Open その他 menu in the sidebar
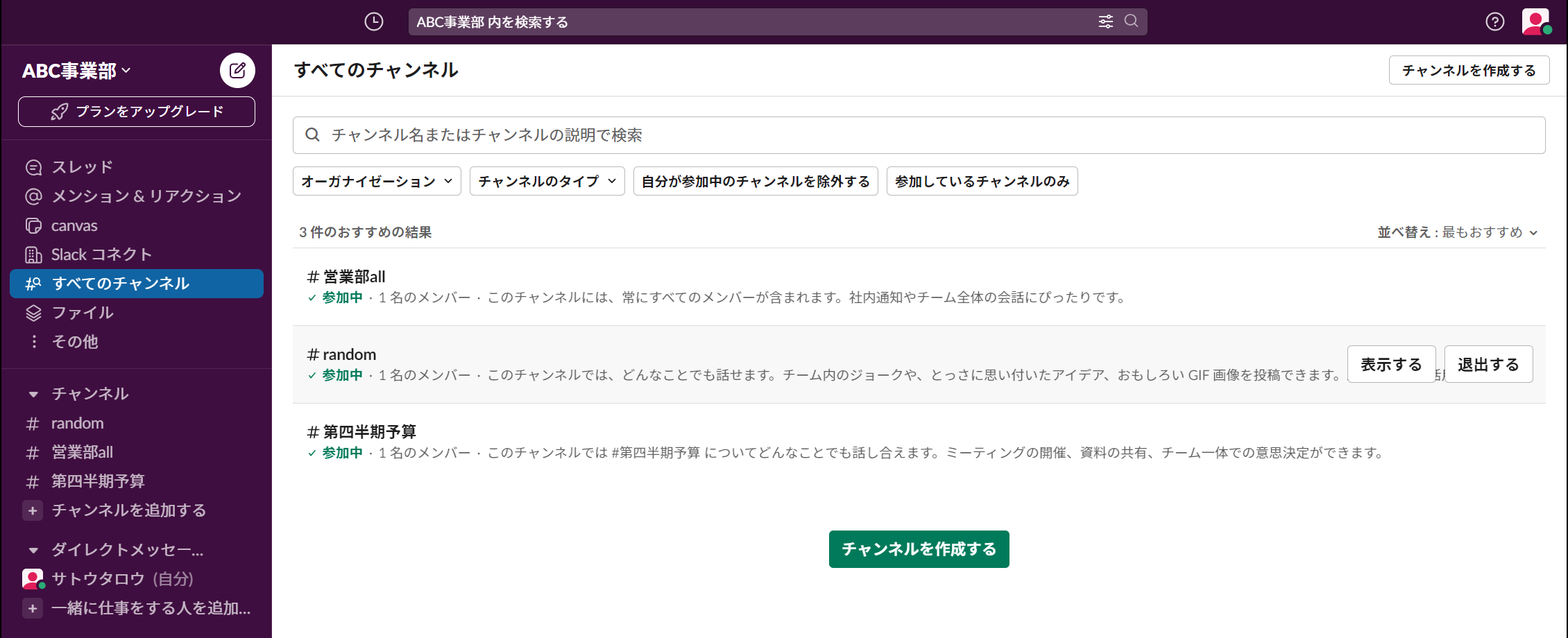This screenshot has height=638, width=1568. (x=74, y=341)
